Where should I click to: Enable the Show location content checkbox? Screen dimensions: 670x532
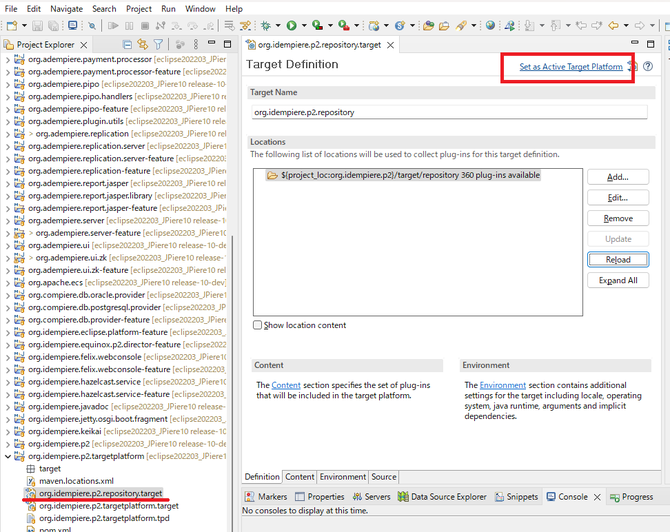tap(259, 325)
